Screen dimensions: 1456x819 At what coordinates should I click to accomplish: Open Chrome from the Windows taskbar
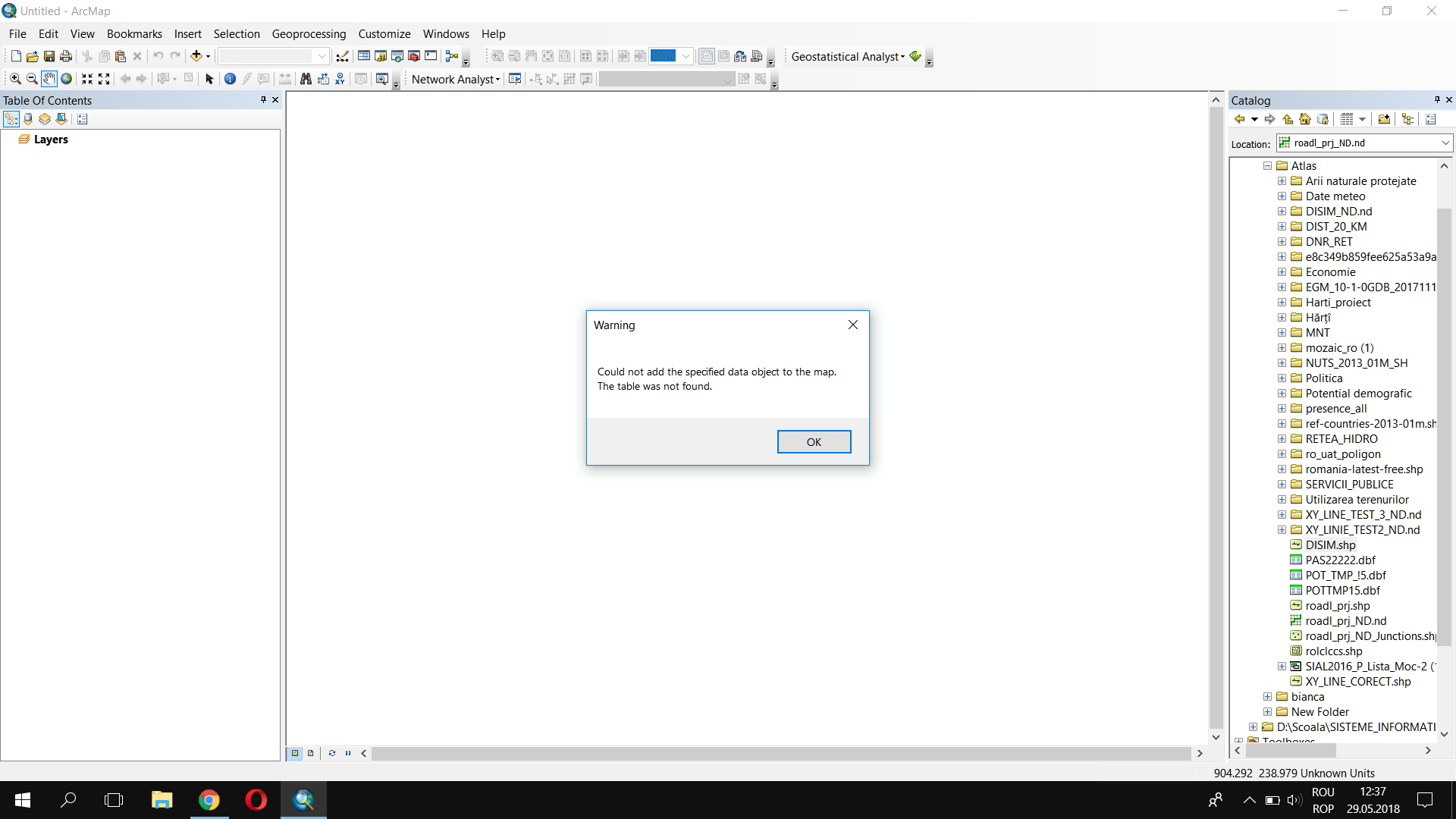coord(209,800)
